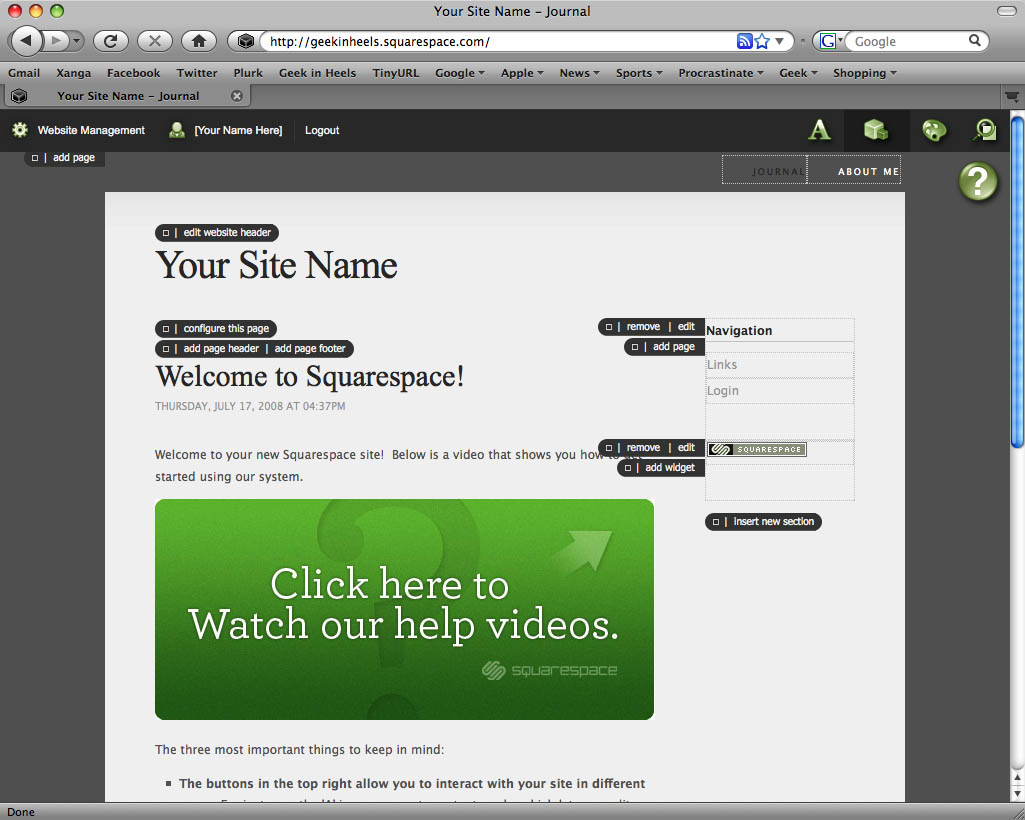This screenshot has height=820, width=1025.
Task: Open the Xanga bookmark
Action: 73,73
